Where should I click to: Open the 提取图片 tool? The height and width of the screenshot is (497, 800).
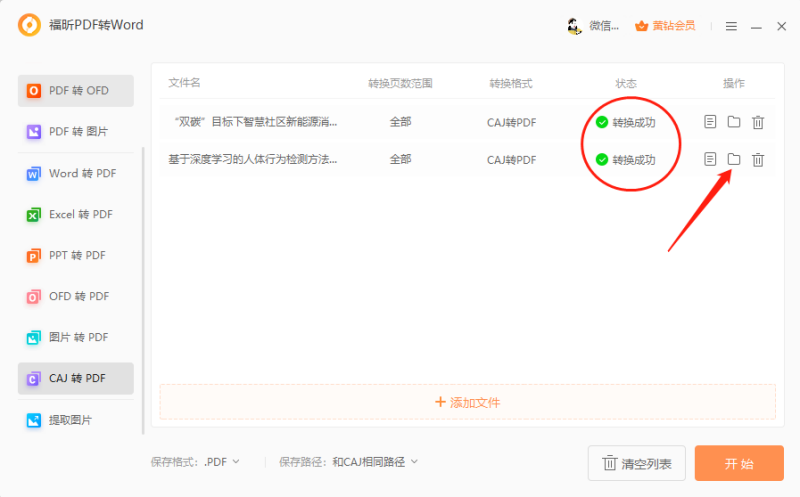pos(76,420)
